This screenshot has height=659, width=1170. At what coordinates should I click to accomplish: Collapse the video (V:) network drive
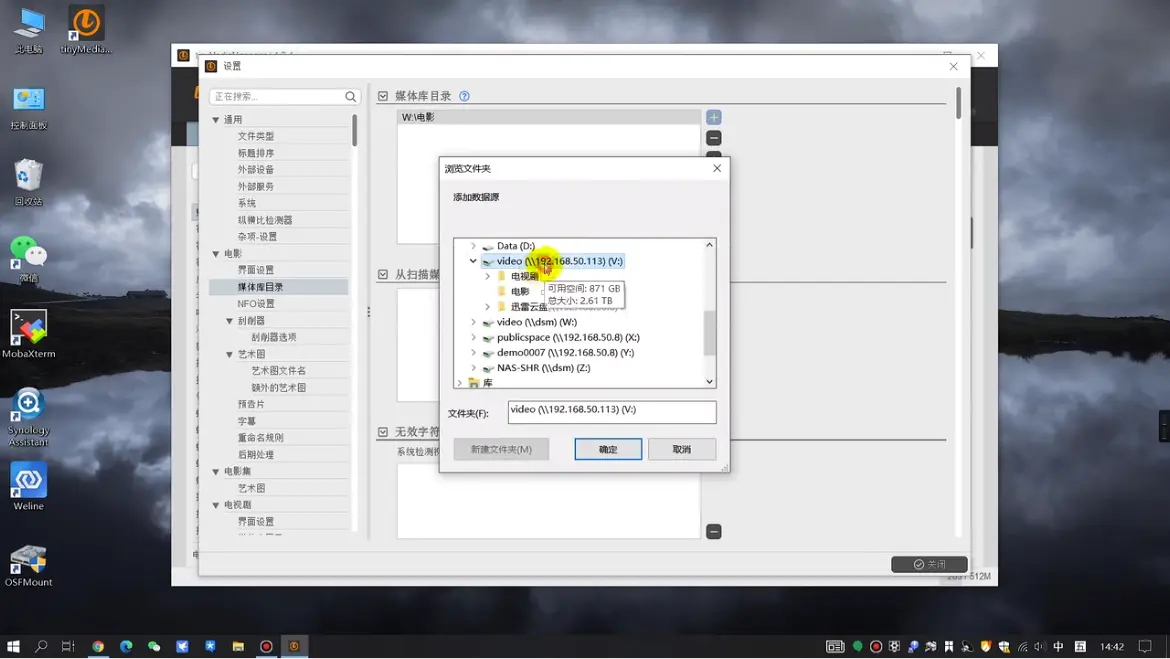(x=473, y=261)
